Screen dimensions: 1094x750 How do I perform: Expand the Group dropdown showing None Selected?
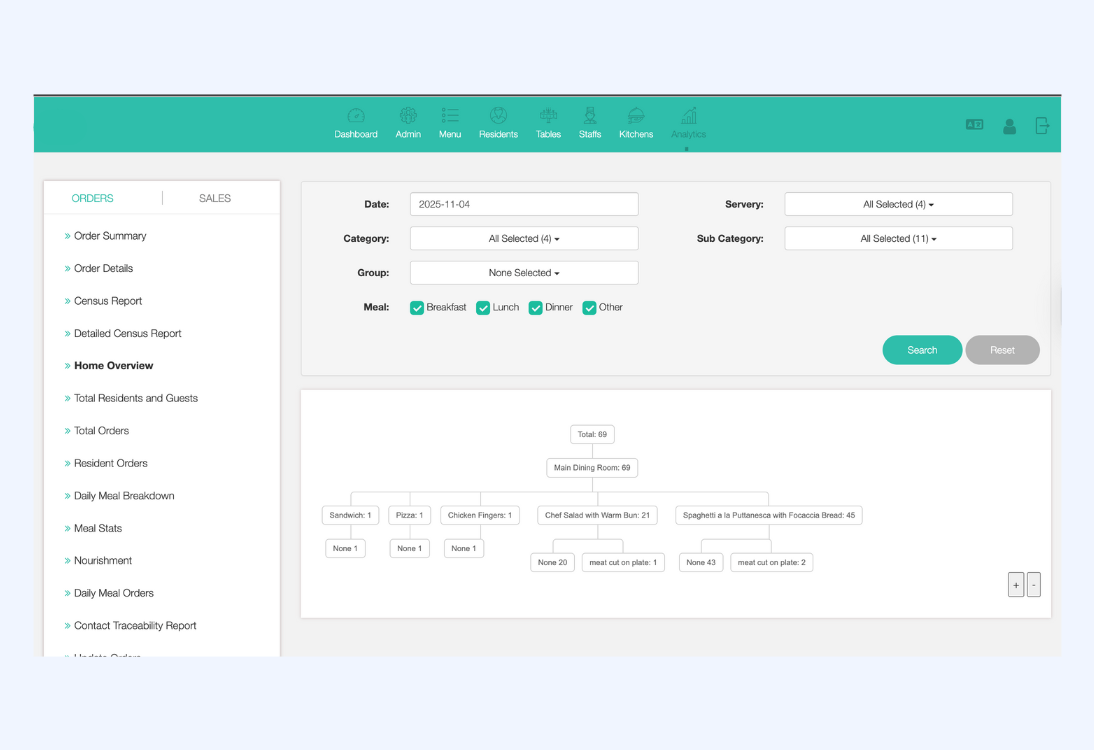pos(524,273)
